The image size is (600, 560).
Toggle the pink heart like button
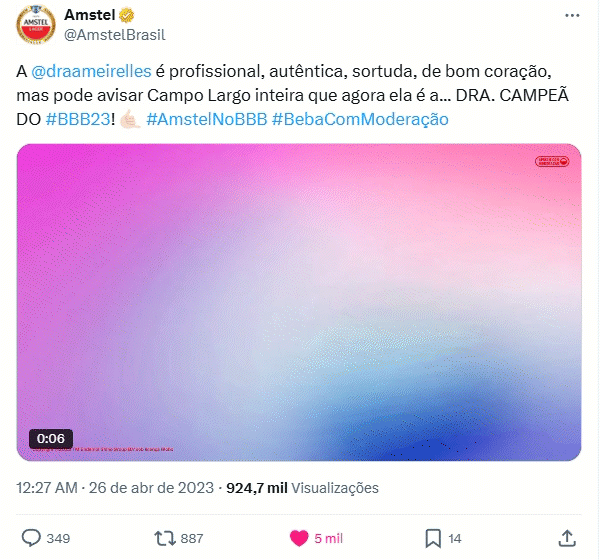tap(299, 538)
